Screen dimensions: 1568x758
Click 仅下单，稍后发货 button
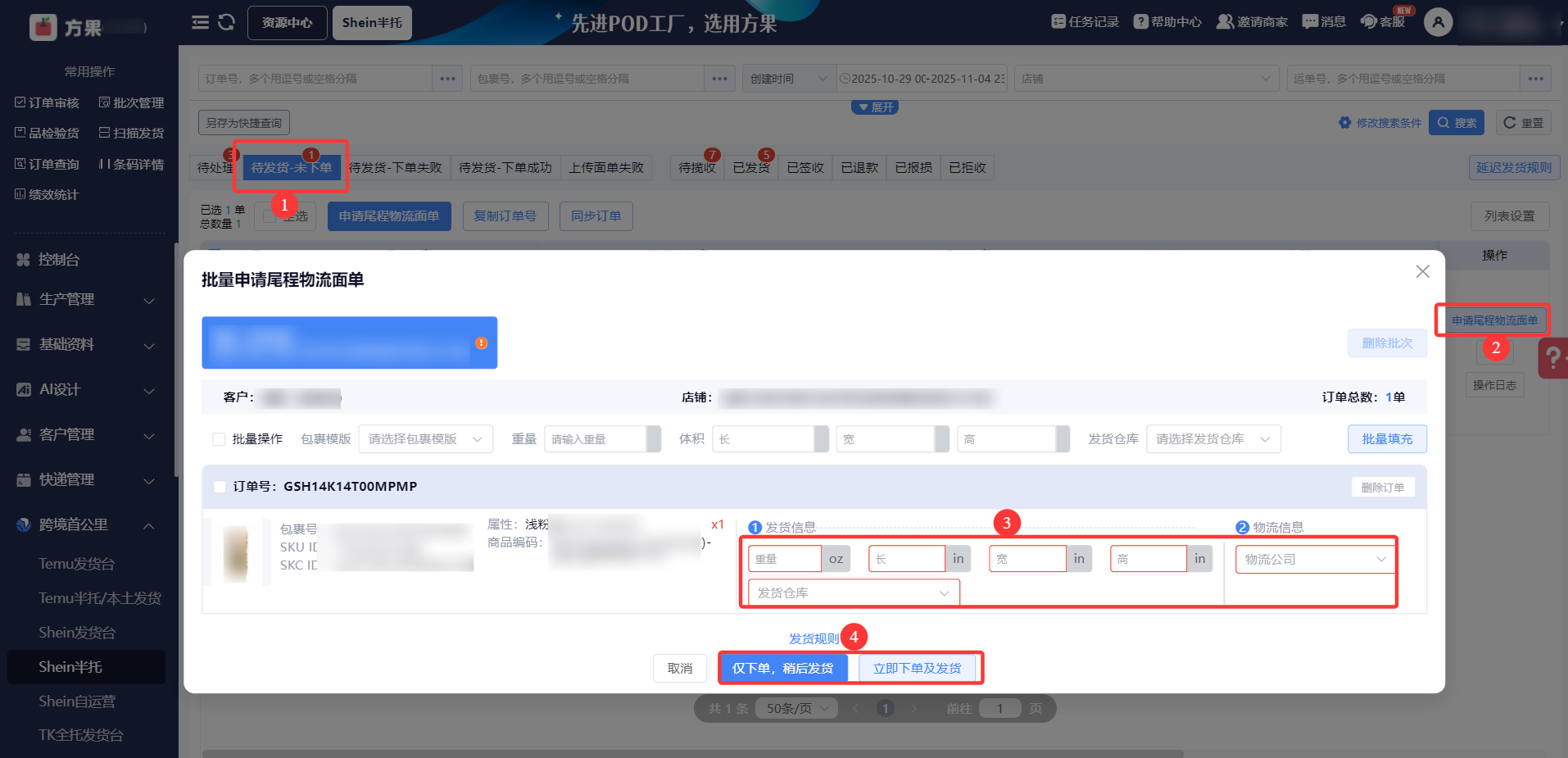pyautogui.click(x=783, y=669)
